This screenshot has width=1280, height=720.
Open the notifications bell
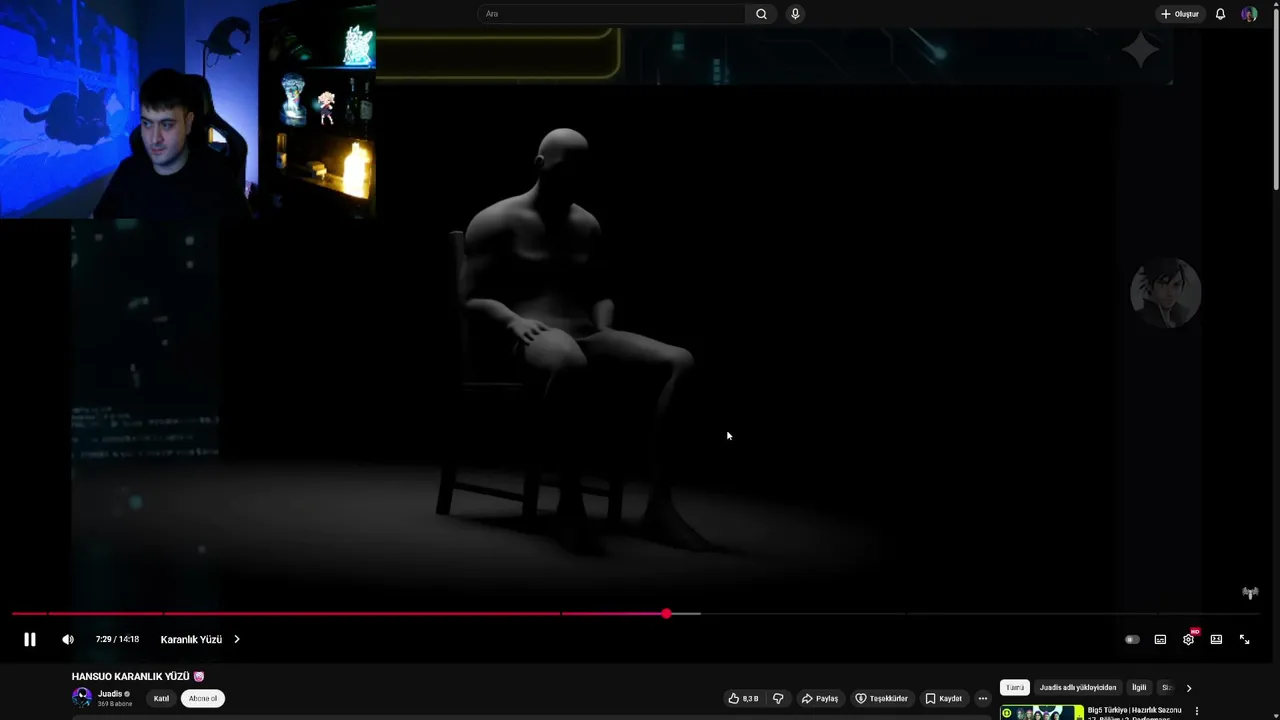[x=1220, y=14]
